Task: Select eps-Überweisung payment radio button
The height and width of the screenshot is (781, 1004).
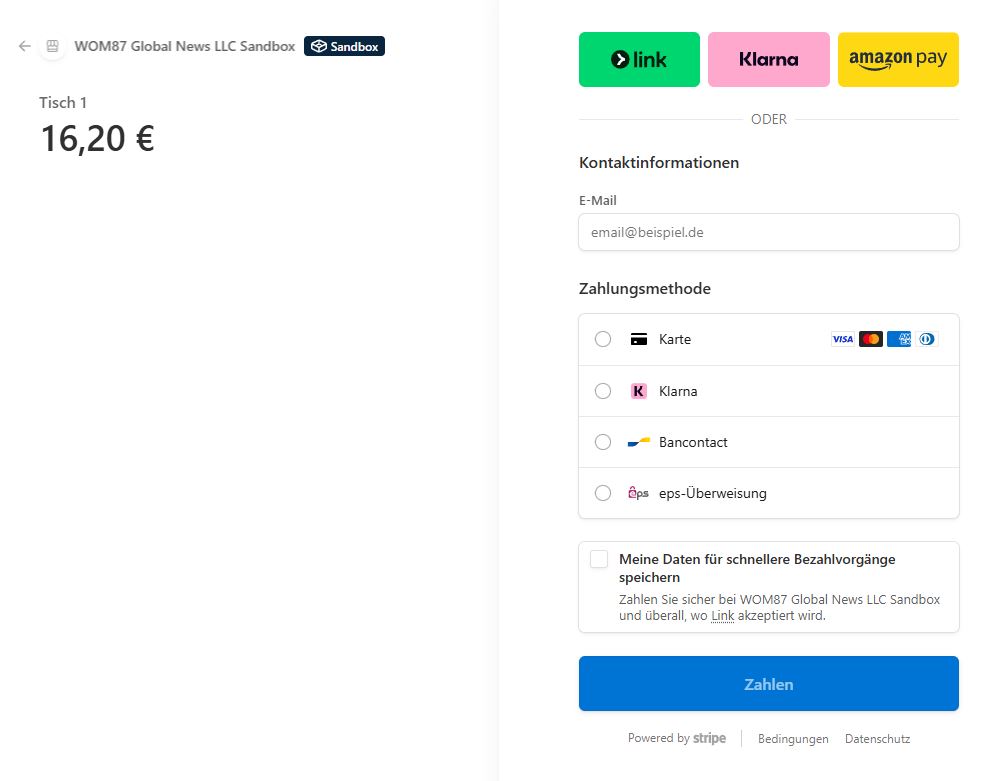Action: [603, 493]
